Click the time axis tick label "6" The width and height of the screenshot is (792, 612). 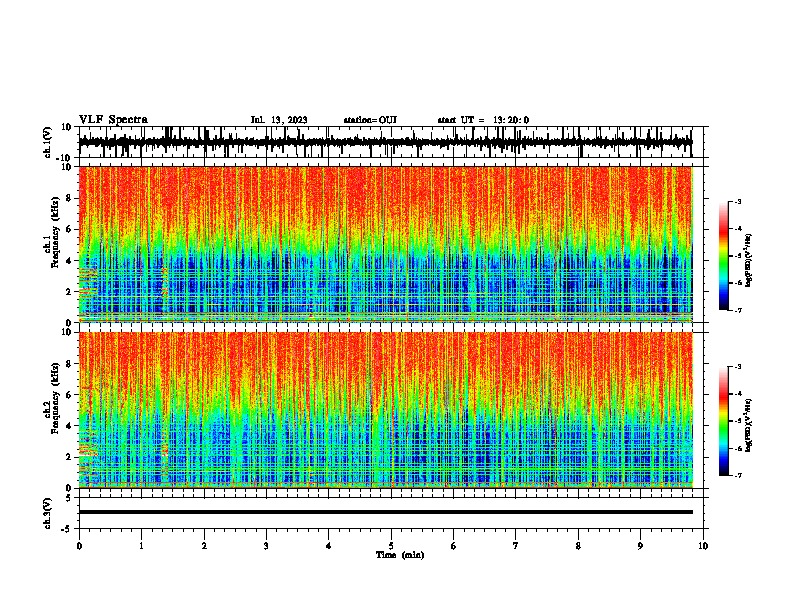(454, 546)
